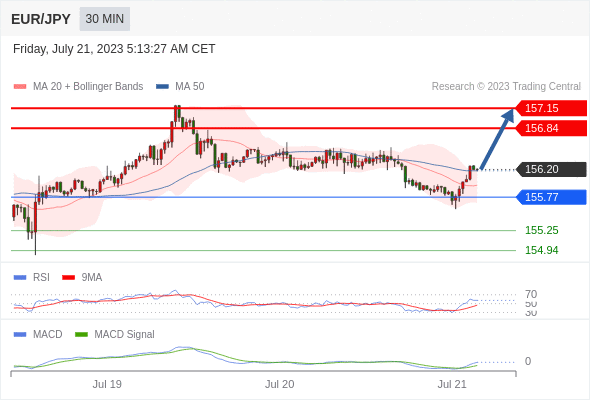
Task: Click the Jul 21 date axis label
Action: (x=452, y=384)
